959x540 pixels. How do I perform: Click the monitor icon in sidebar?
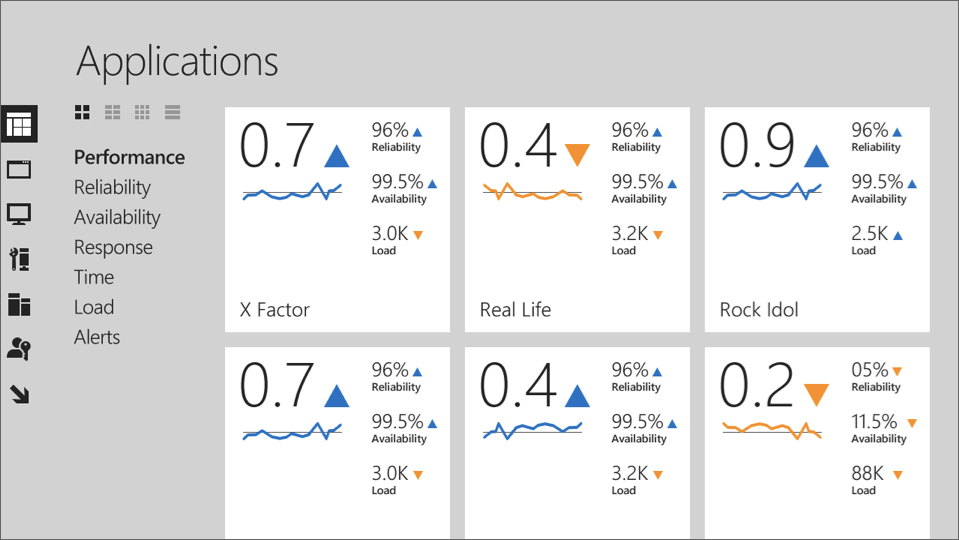coord(19,214)
